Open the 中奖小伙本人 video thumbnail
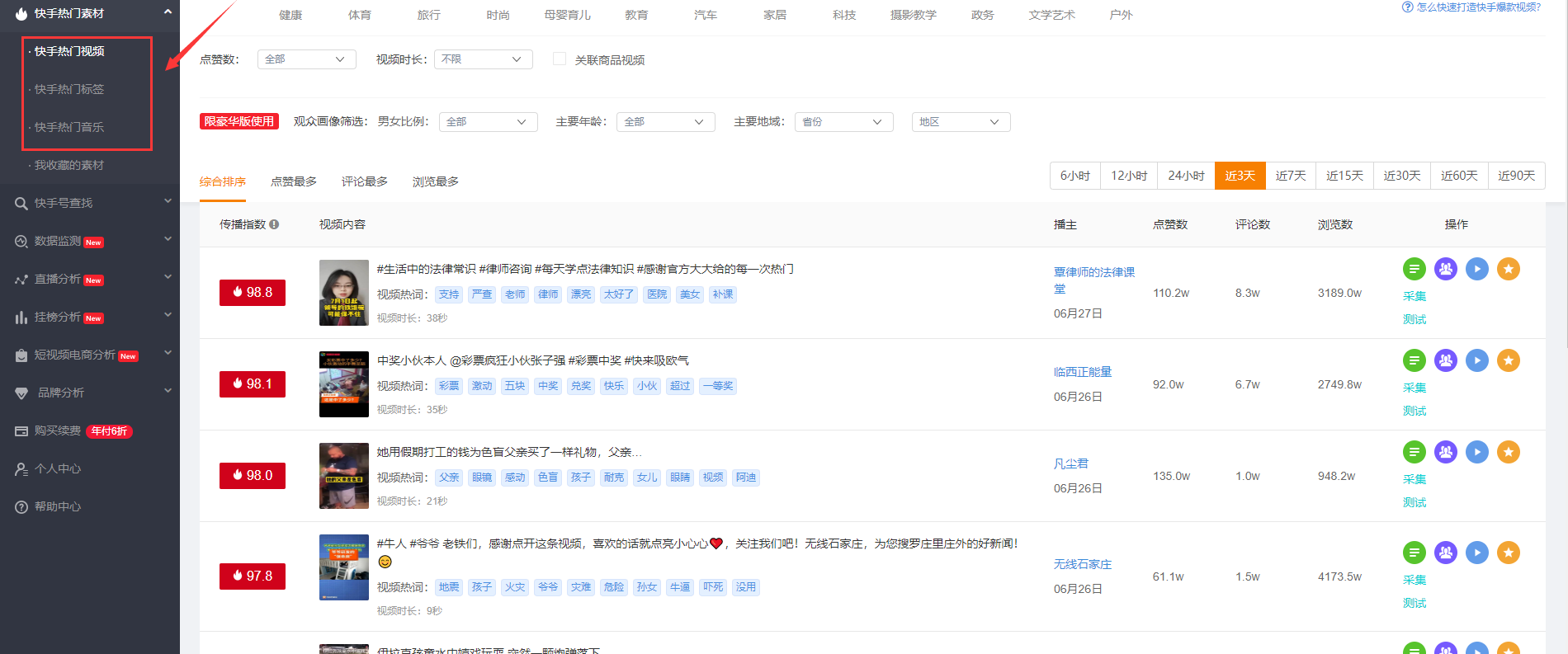The image size is (1568, 654). pyautogui.click(x=344, y=384)
